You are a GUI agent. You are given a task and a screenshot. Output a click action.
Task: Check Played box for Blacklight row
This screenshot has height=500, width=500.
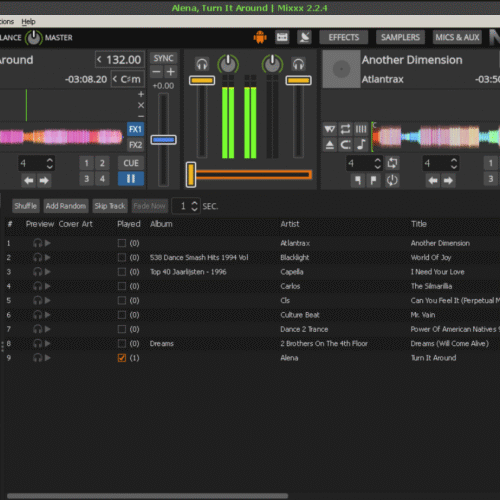pos(122,257)
